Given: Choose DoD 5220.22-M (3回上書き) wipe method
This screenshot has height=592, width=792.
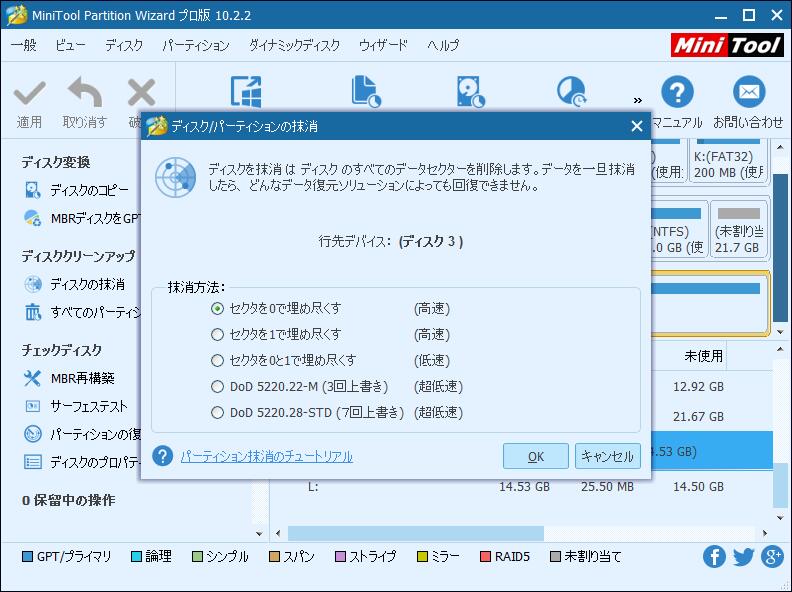Looking at the screenshot, I should (x=218, y=386).
